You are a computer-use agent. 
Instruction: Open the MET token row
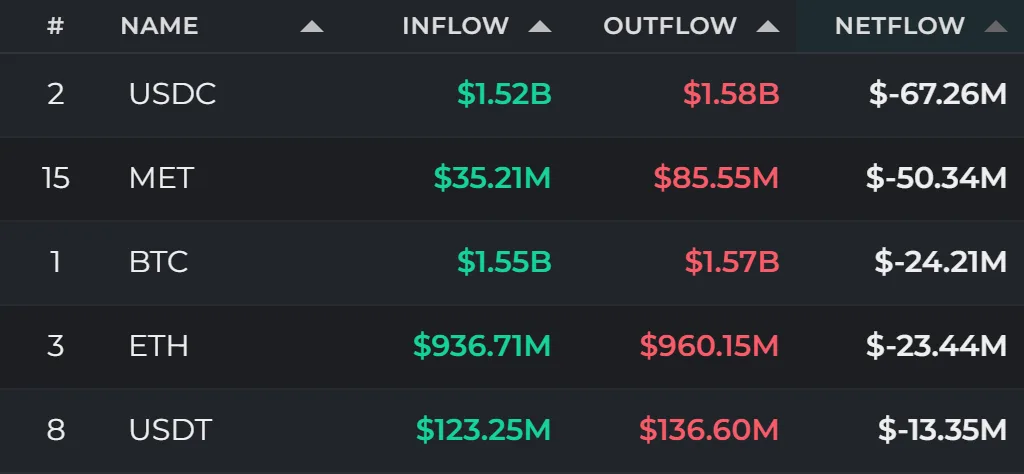pyautogui.click(x=512, y=178)
